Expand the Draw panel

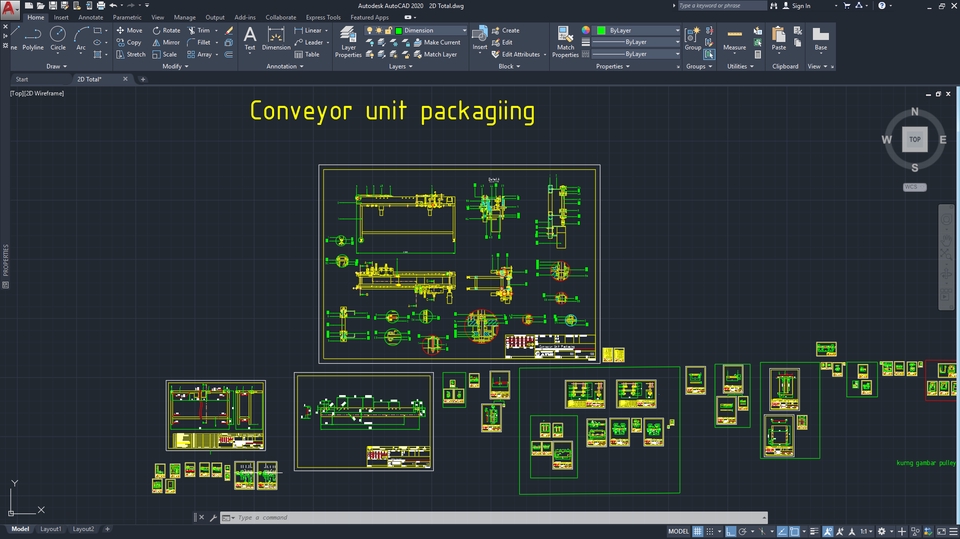[56, 66]
